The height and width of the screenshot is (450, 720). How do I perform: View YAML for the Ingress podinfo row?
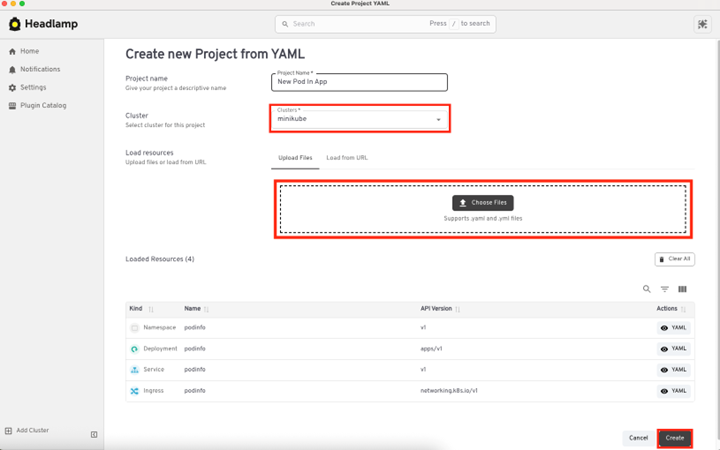point(674,391)
